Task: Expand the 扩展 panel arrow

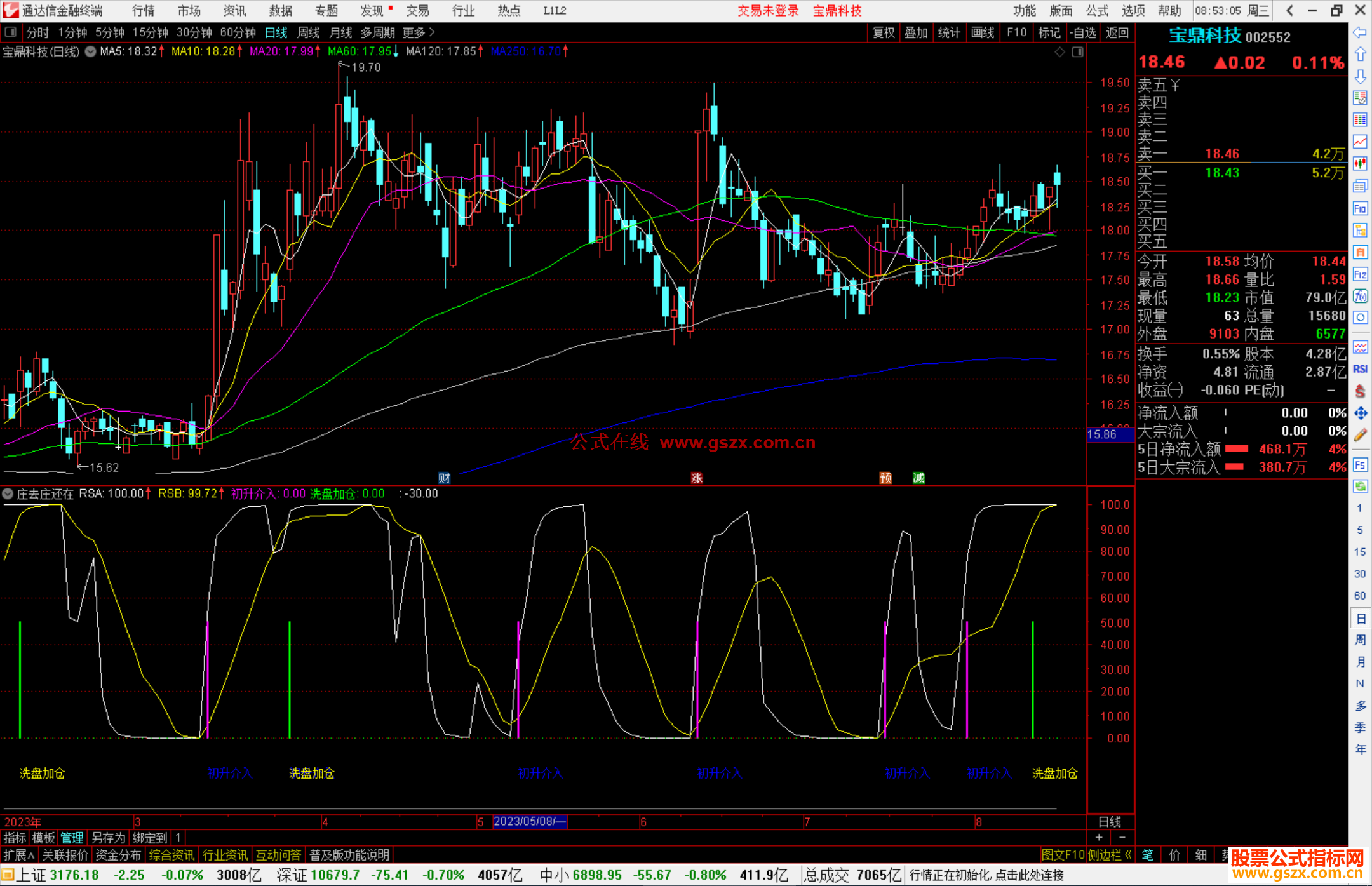Action: click(x=31, y=855)
